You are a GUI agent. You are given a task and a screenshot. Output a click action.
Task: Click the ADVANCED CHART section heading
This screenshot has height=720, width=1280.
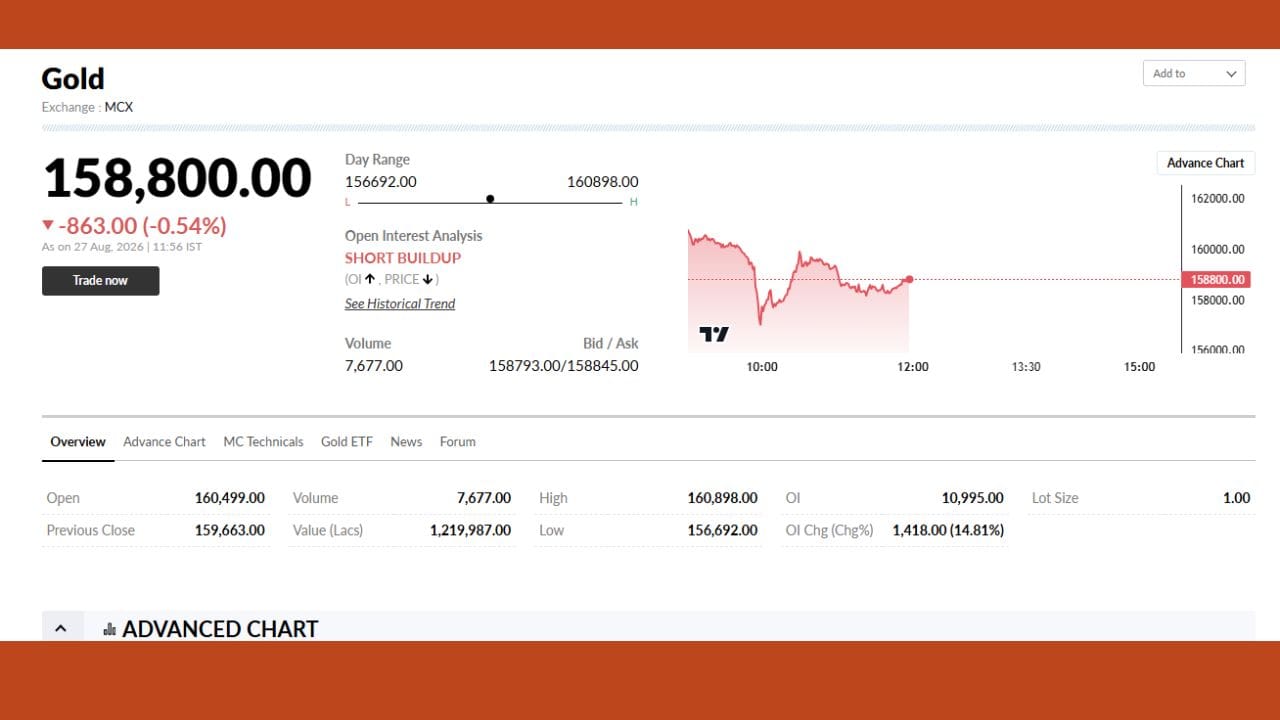tap(220, 629)
